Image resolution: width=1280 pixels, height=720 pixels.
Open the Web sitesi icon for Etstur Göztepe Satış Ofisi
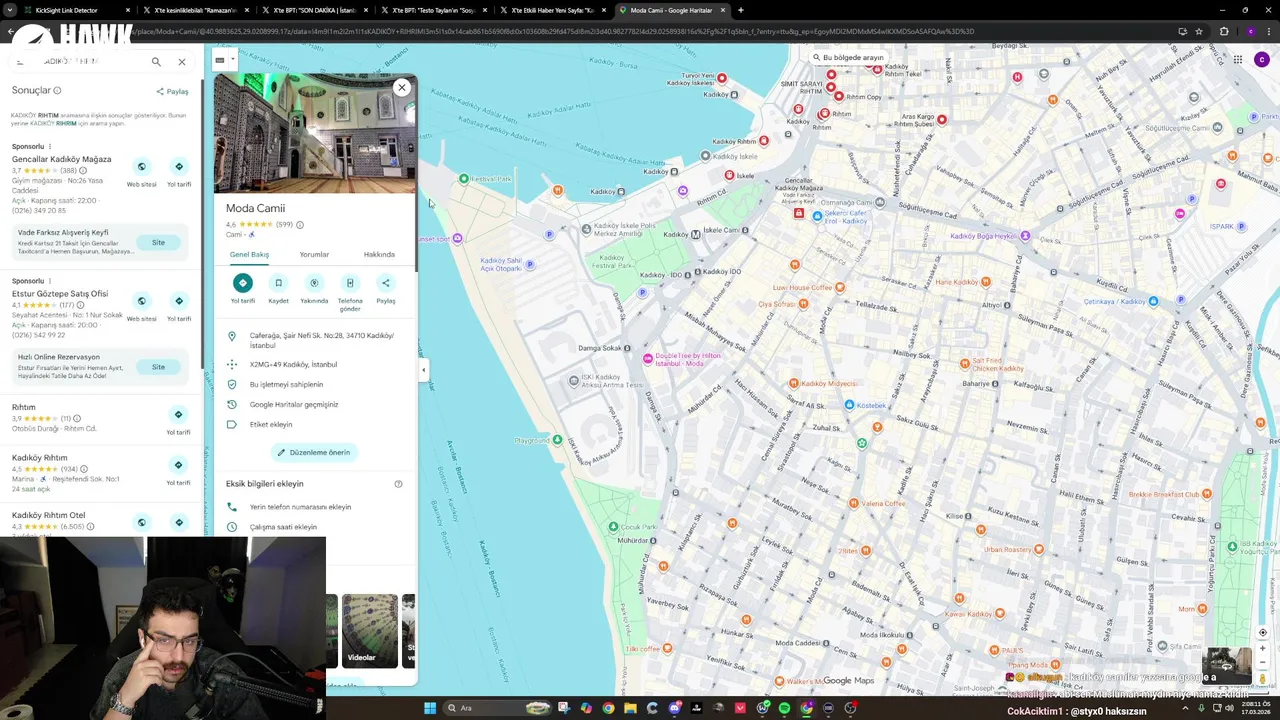141,301
